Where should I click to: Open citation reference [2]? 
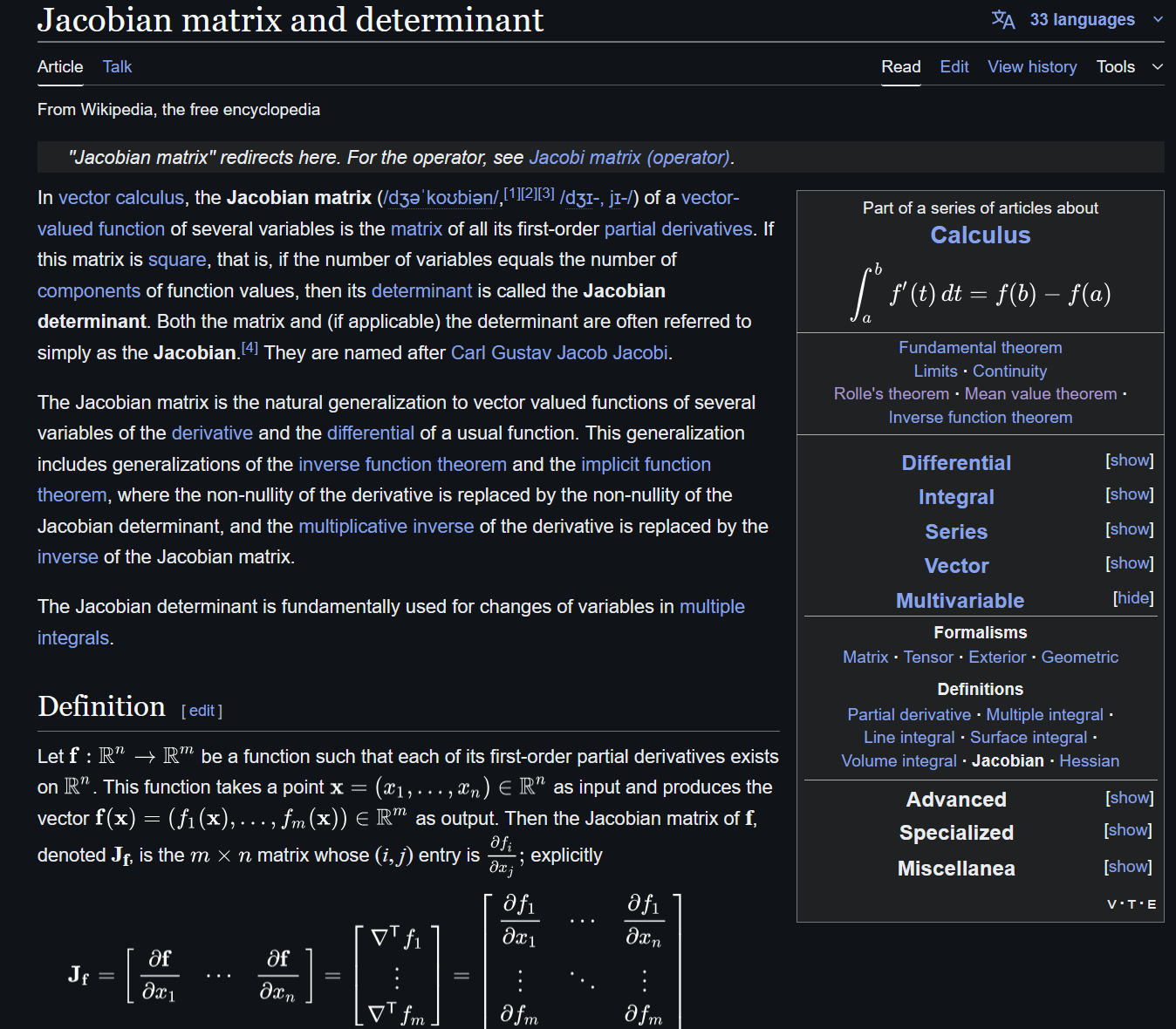(529, 193)
